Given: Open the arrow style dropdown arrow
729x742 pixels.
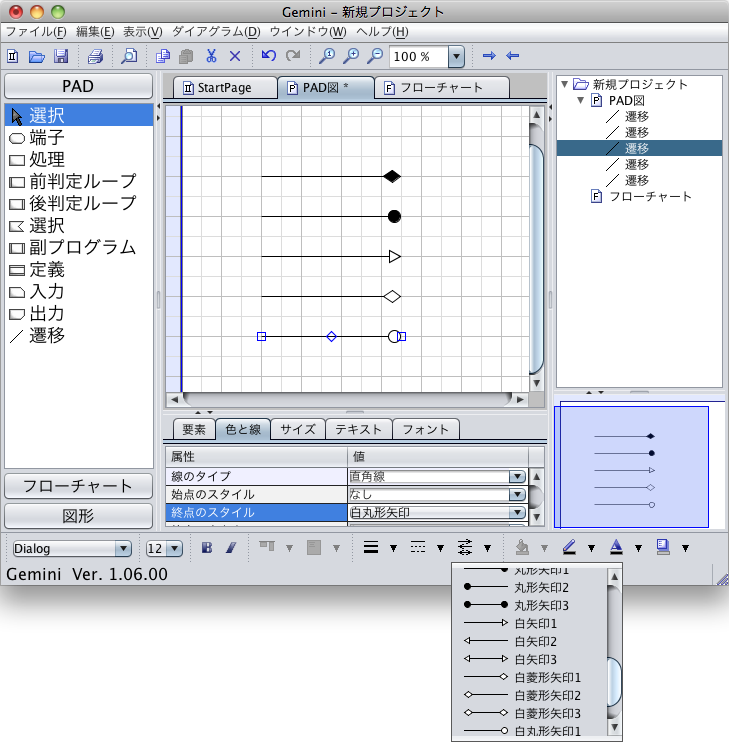Looking at the screenshot, I should 487,548.
